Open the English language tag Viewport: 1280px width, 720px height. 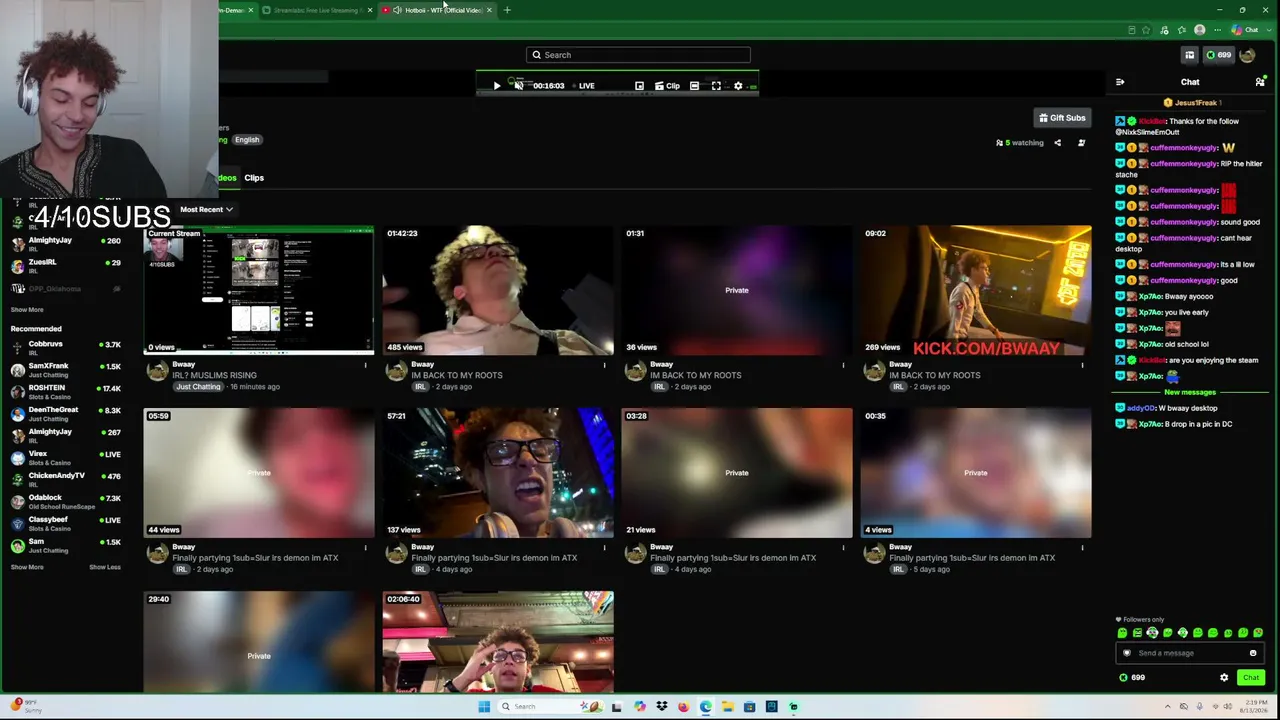point(247,140)
